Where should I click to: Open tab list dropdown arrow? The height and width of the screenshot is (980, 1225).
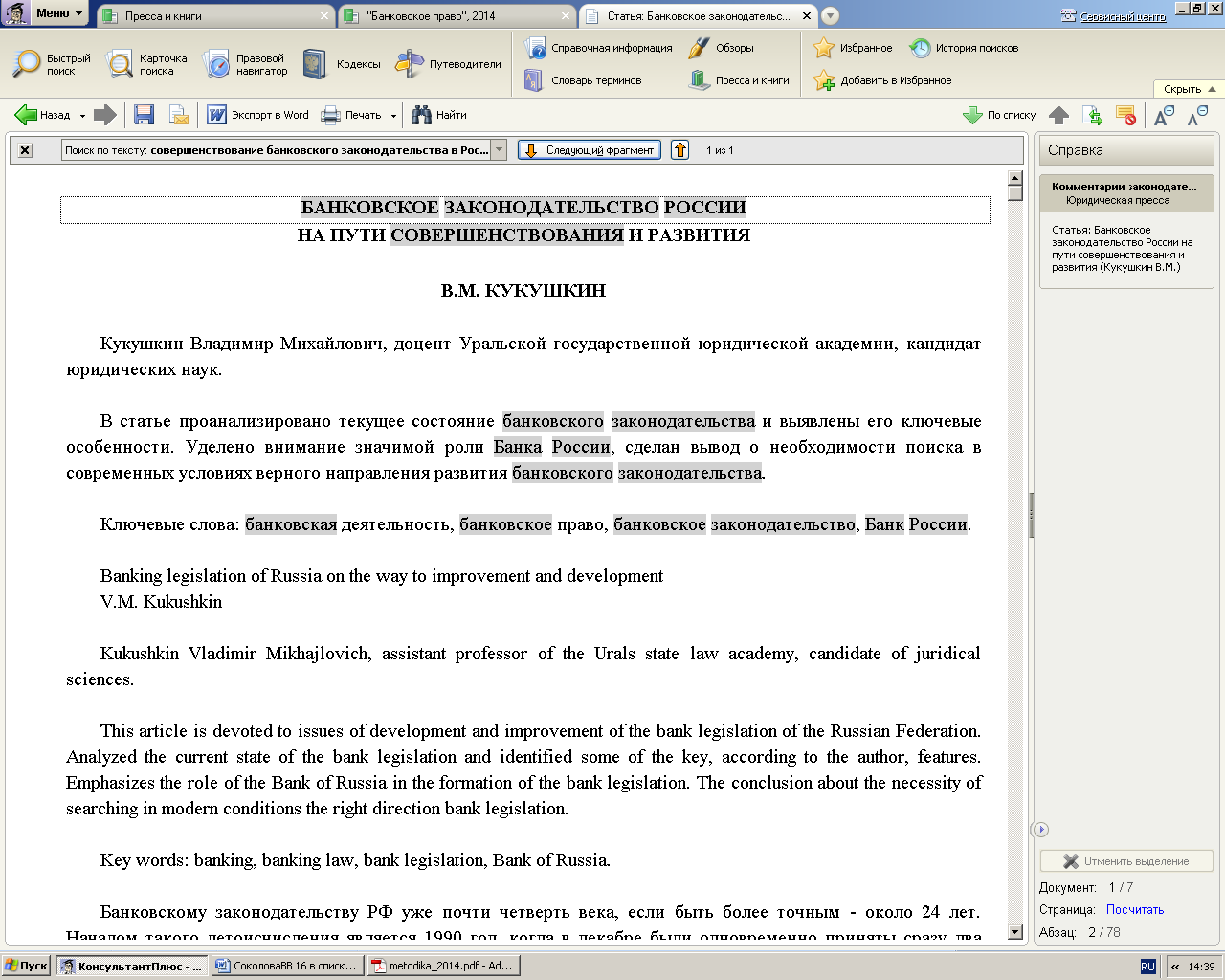(830, 16)
